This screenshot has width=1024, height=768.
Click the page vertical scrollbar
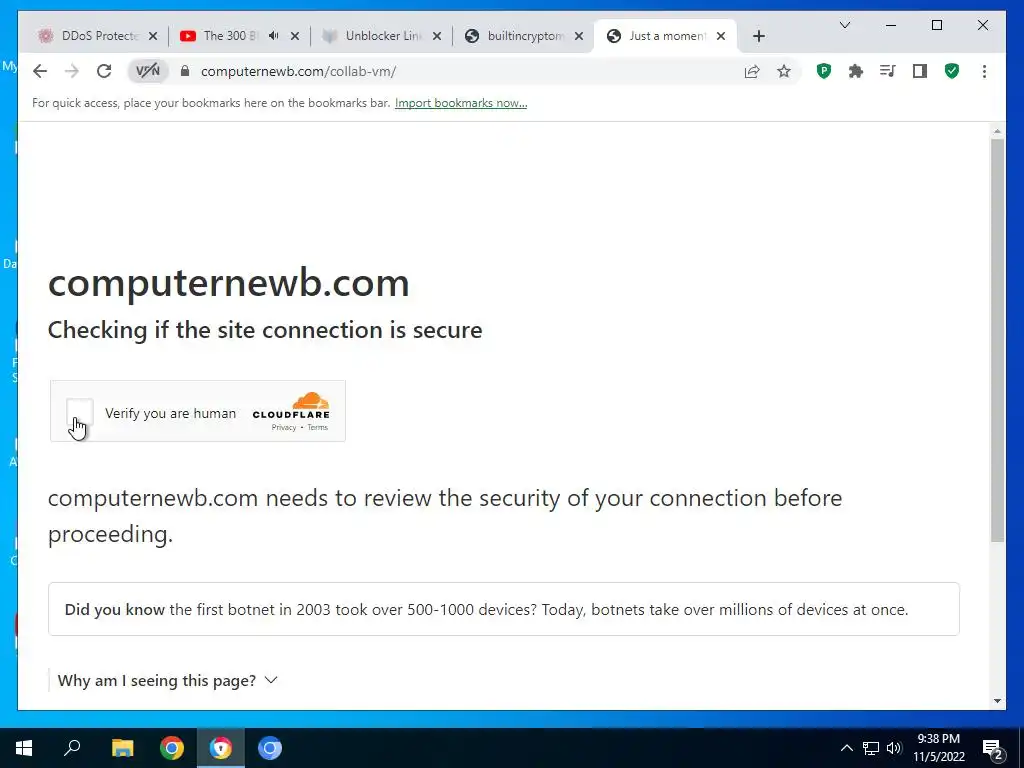997,340
